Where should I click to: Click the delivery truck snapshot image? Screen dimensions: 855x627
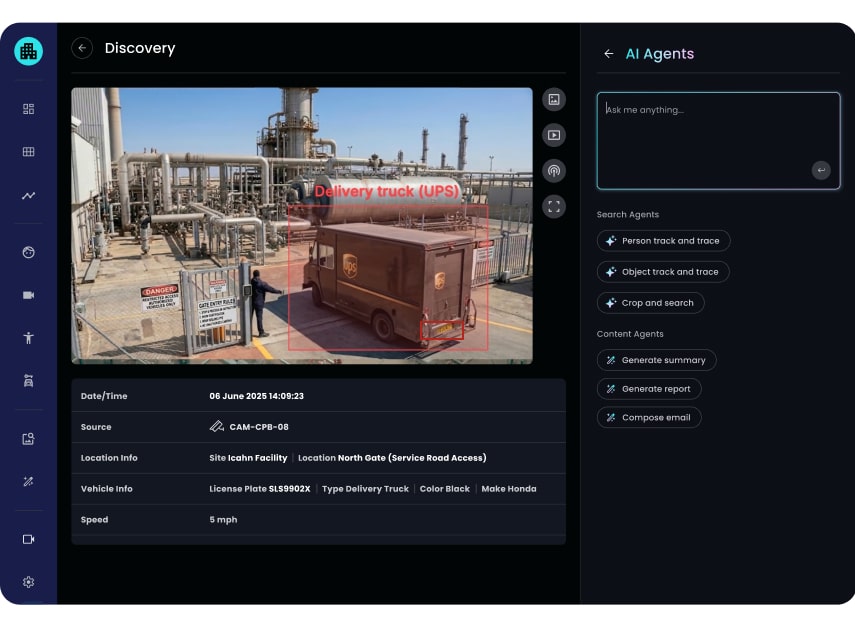302,226
